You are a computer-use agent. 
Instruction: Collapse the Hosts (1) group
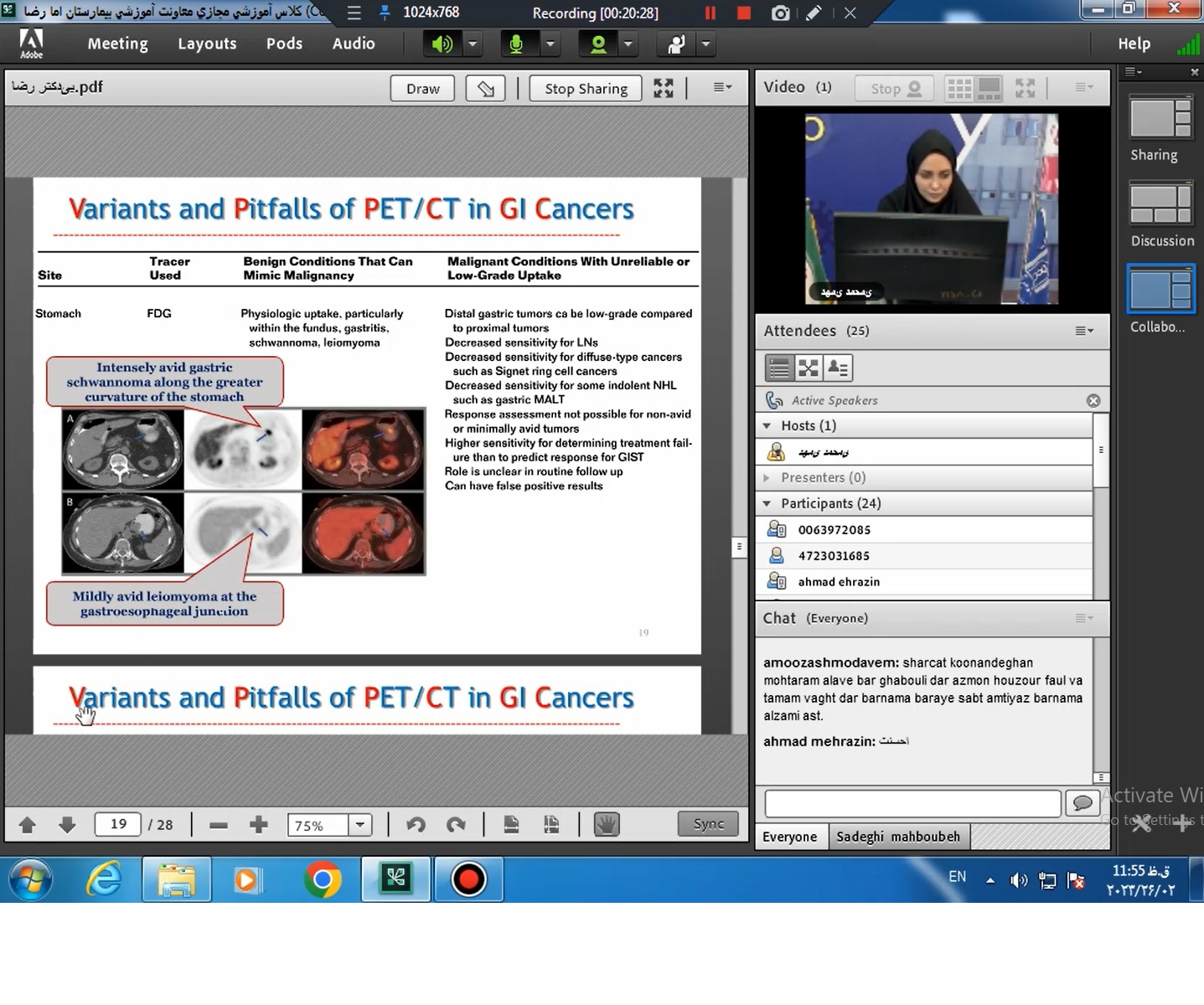[767, 426]
